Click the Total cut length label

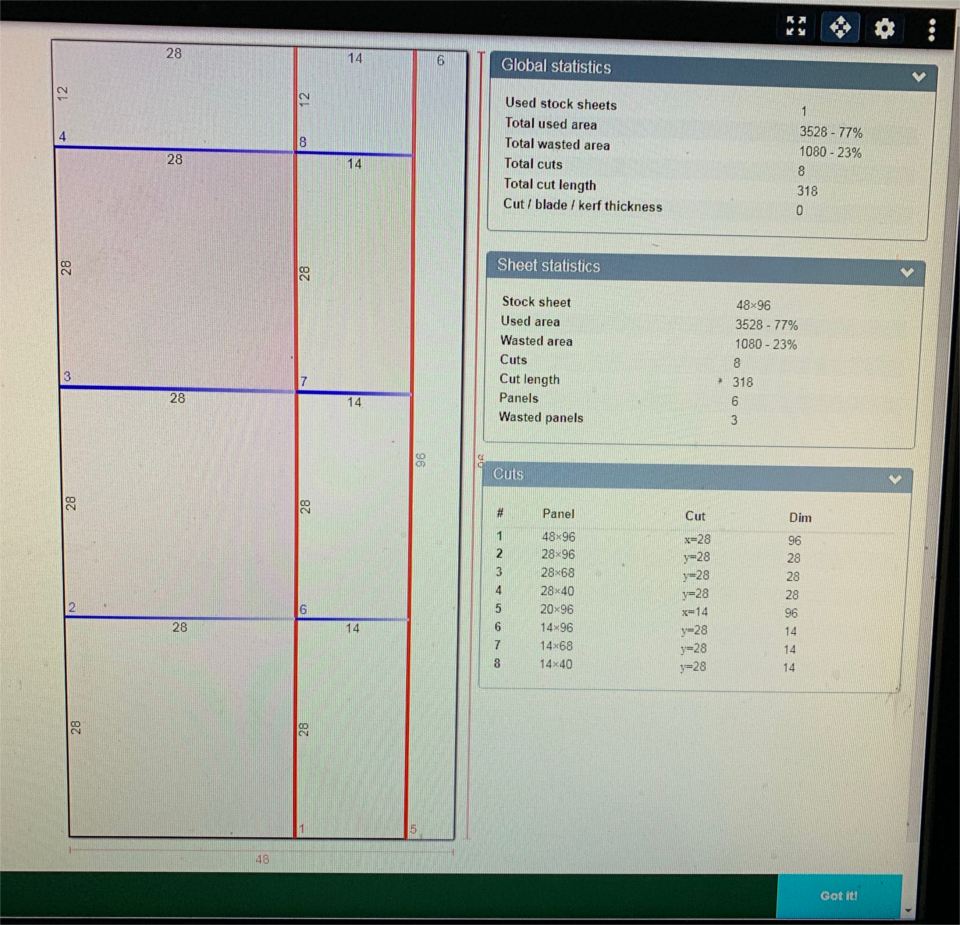pos(549,184)
